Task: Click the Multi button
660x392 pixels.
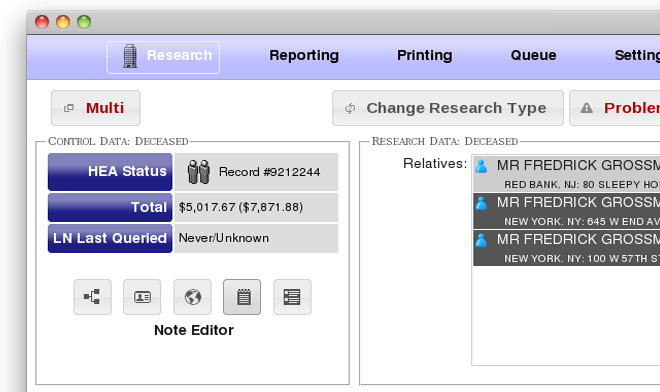Action: click(x=96, y=108)
